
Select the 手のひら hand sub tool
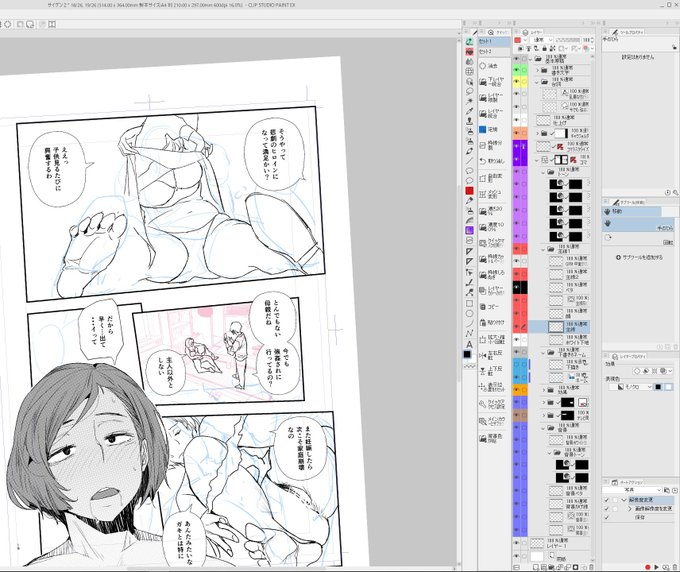(640, 225)
